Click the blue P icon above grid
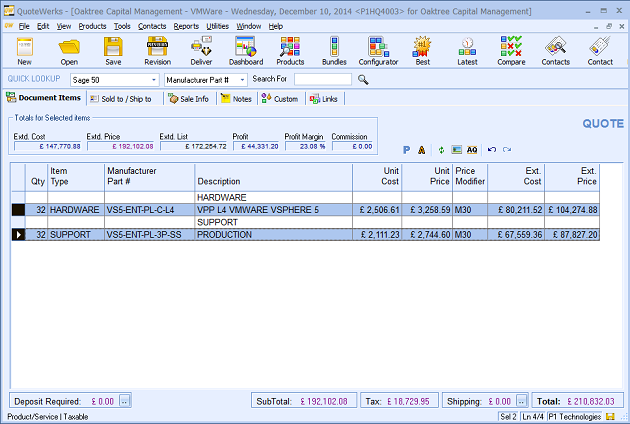This screenshot has width=630, height=424. click(x=407, y=150)
